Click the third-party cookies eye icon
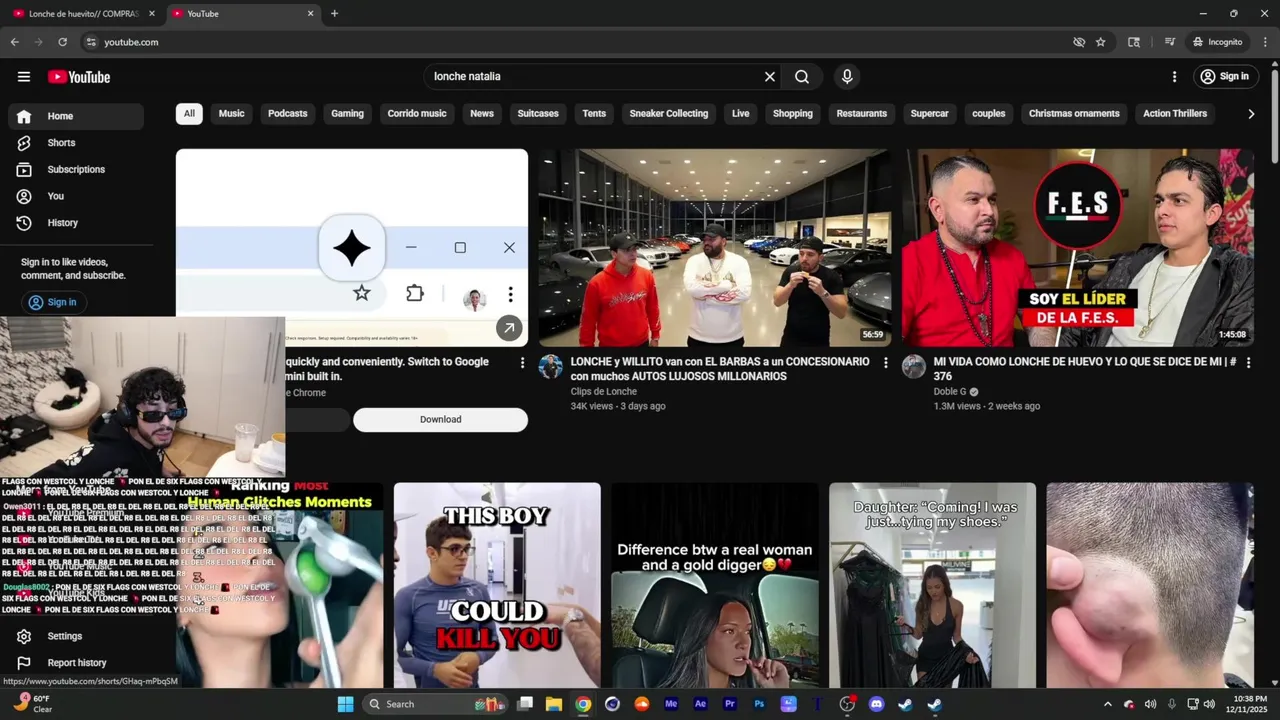This screenshot has width=1280, height=720. click(x=1078, y=42)
